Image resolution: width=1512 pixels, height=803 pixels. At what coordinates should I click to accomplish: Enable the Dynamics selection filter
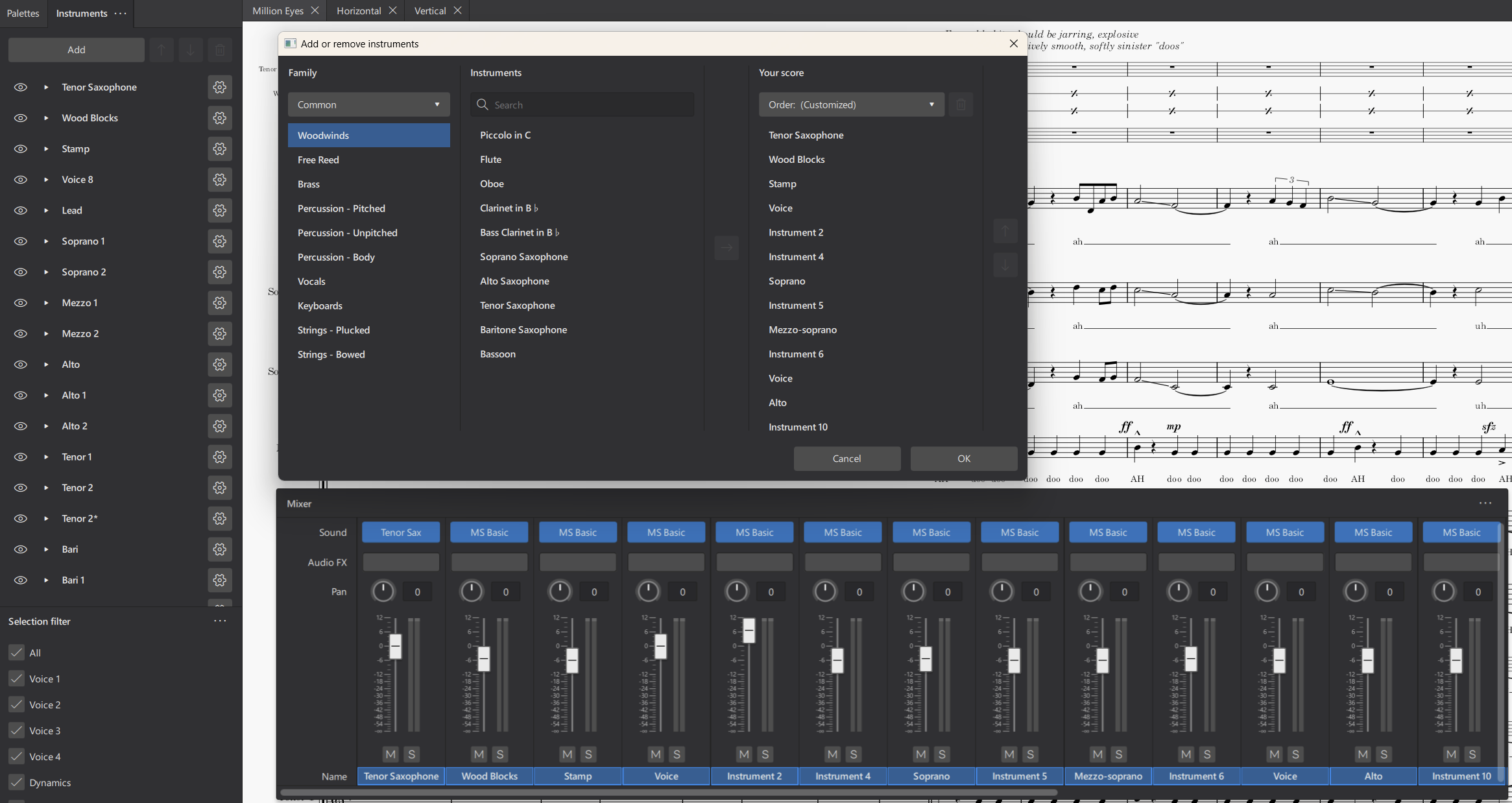pyautogui.click(x=17, y=782)
